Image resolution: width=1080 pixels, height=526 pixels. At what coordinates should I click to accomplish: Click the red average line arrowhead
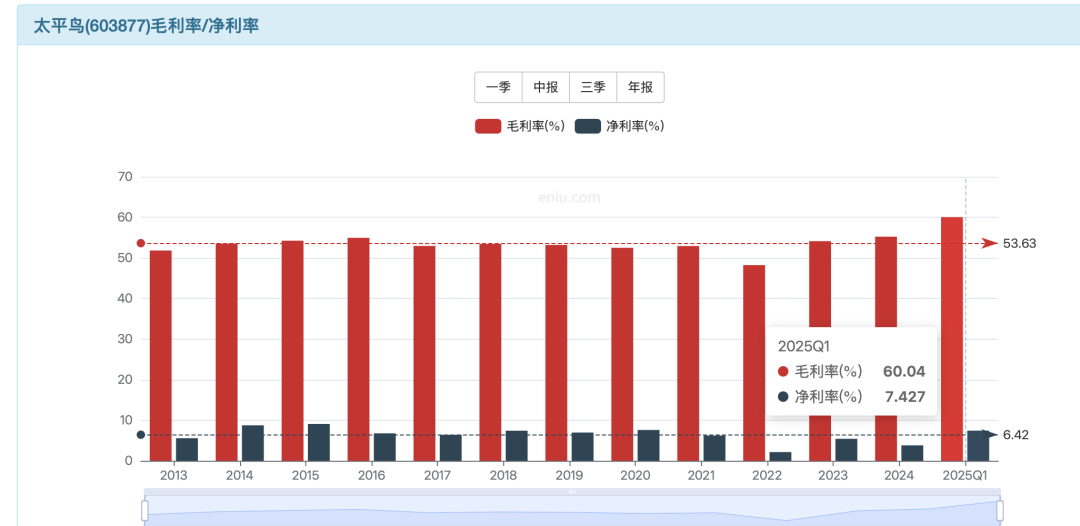pos(990,243)
